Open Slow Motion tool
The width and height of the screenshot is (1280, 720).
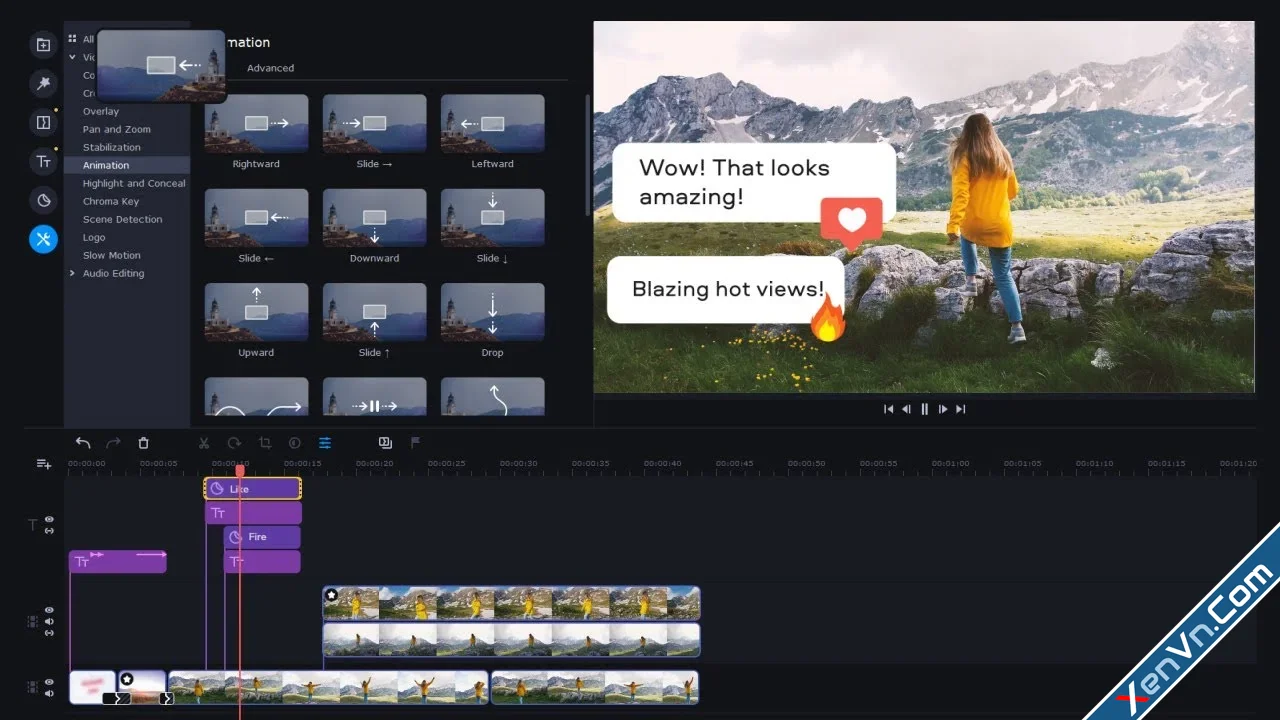click(112, 255)
